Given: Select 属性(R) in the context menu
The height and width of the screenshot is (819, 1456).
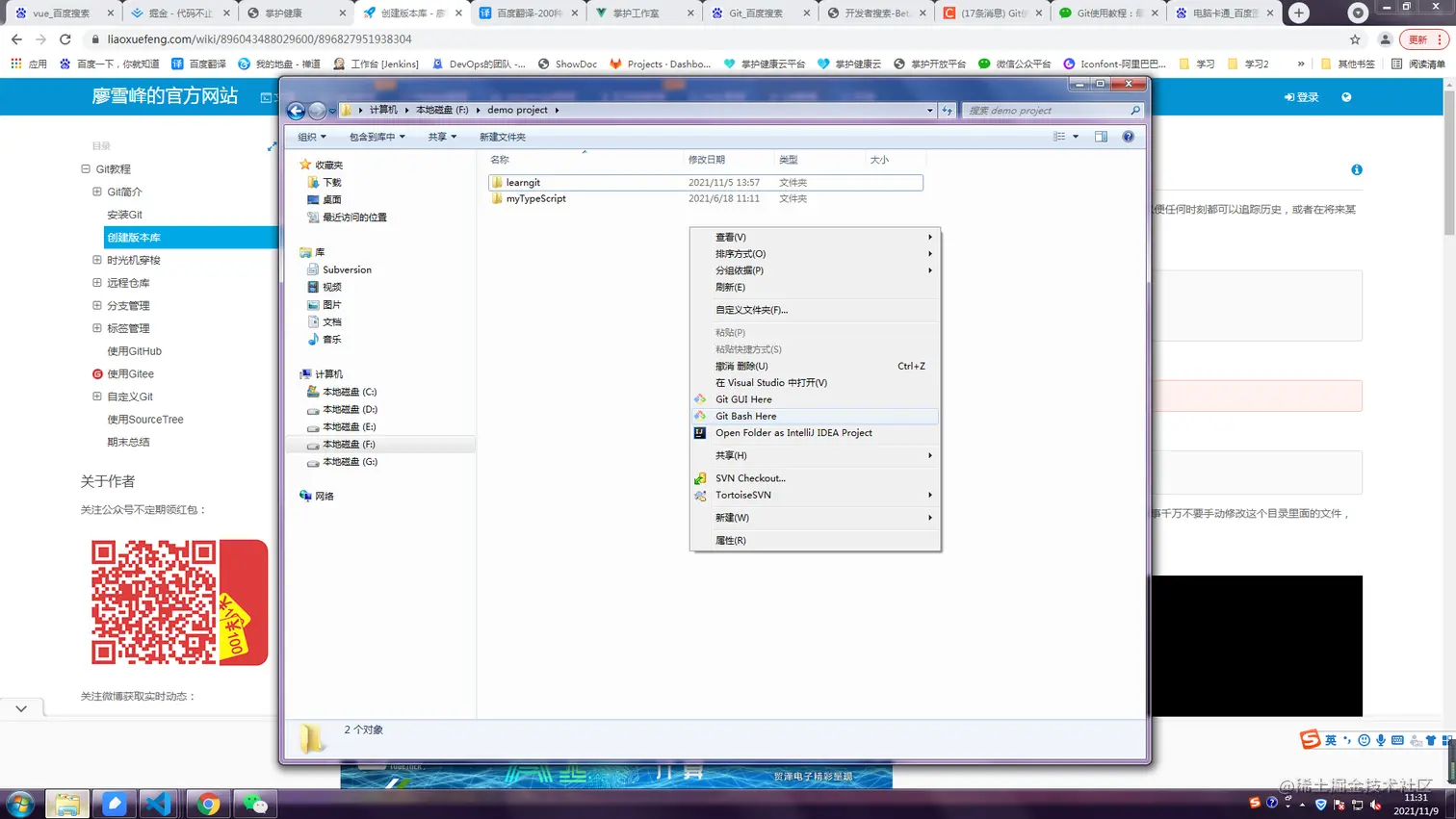Looking at the screenshot, I should point(815,541).
